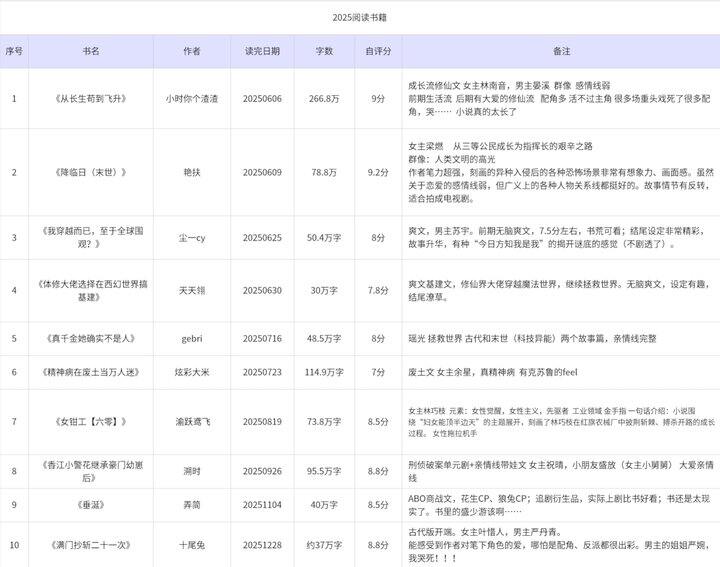
Task: Click book title 《体修大佬选择在西幻世界搞基建》
Action: (x=91, y=291)
